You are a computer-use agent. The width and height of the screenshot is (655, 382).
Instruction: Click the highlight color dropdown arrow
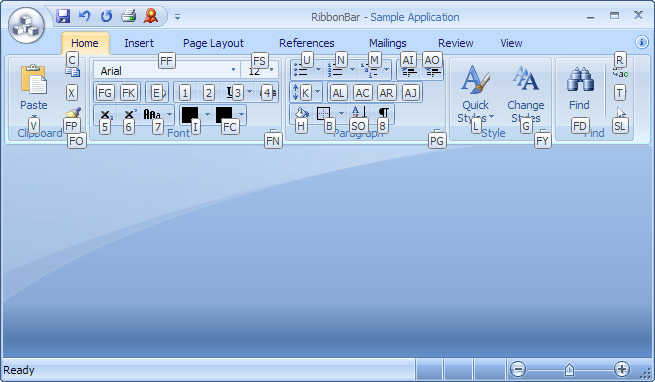click(x=207, y=114)
